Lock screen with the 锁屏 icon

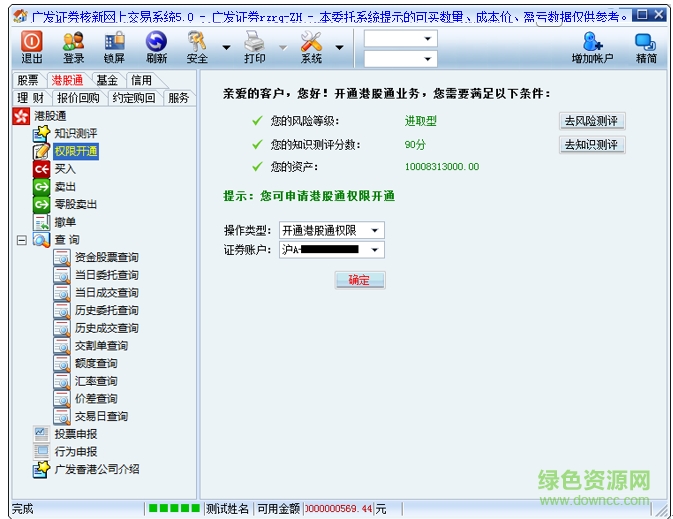[x=114, y=47]
